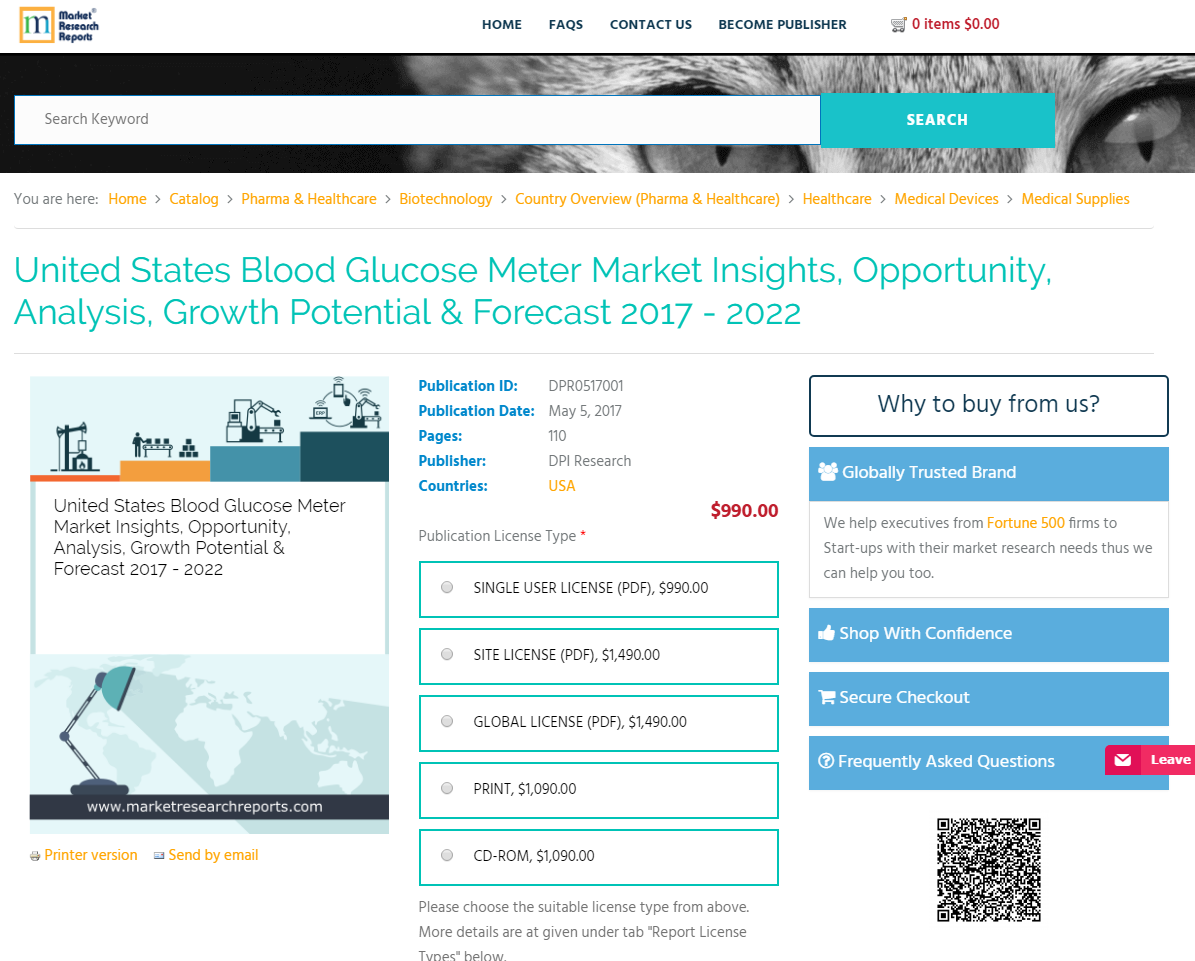Expand the Shop With Confidence section
1195x961 pixels.
(988, 634)
